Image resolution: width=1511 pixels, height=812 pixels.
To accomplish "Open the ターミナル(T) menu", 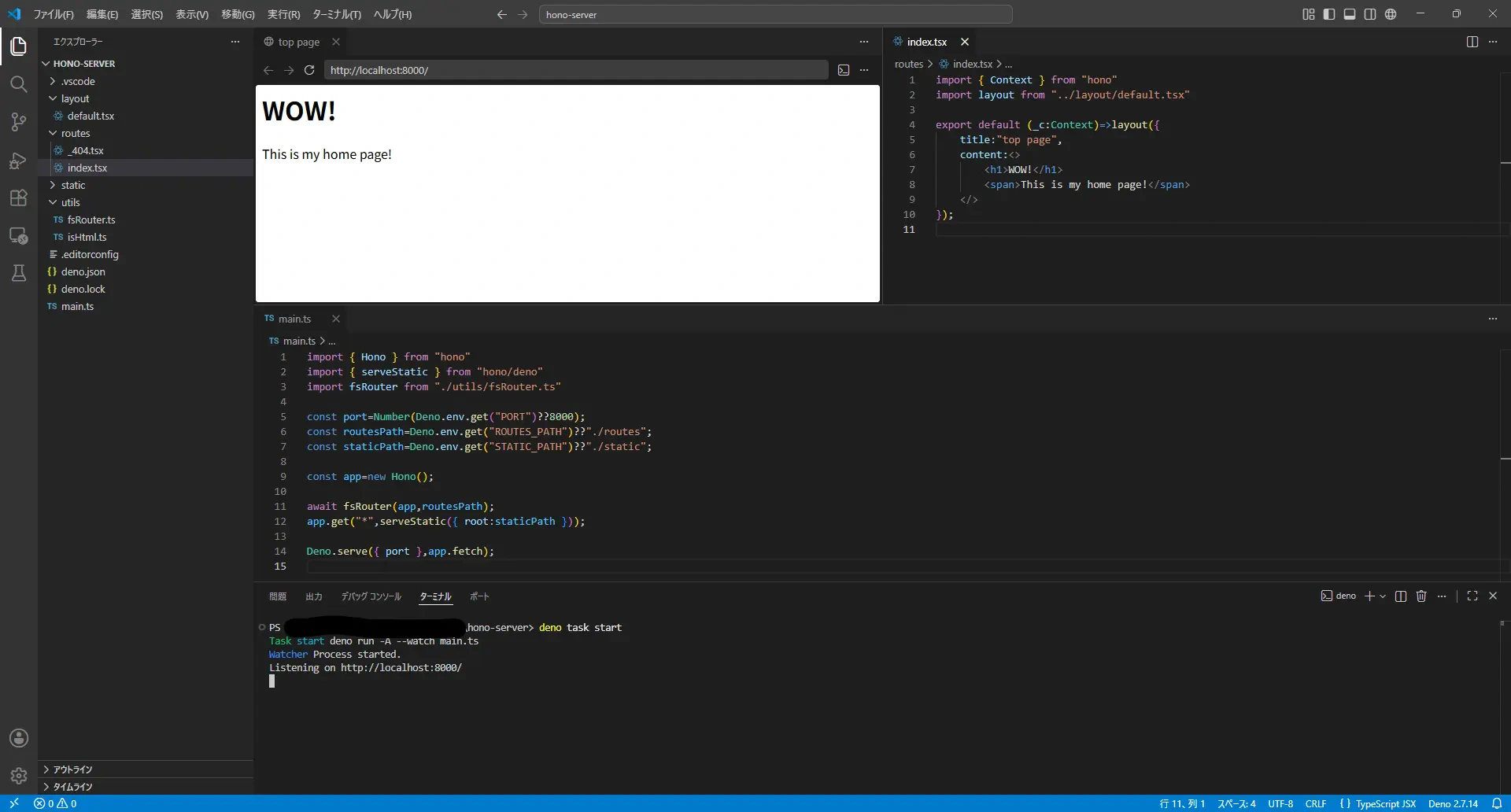I will pos(337,14).
